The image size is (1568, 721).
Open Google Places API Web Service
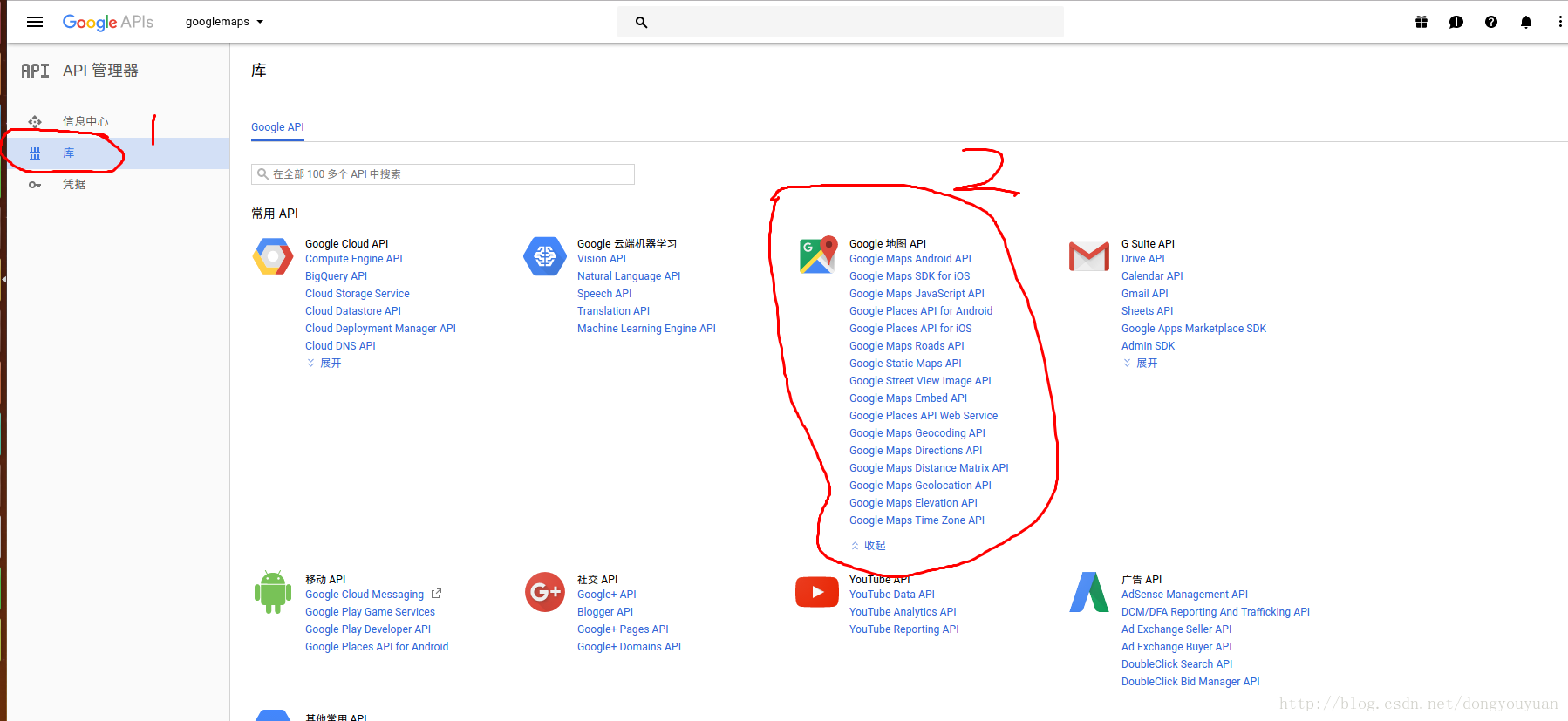924,416
